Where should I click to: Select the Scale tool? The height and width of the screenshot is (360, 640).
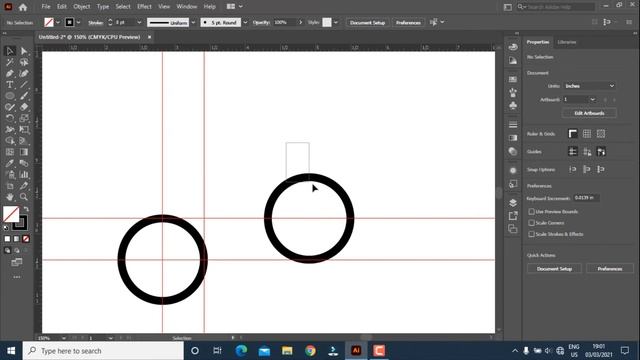tap(24, 118)
